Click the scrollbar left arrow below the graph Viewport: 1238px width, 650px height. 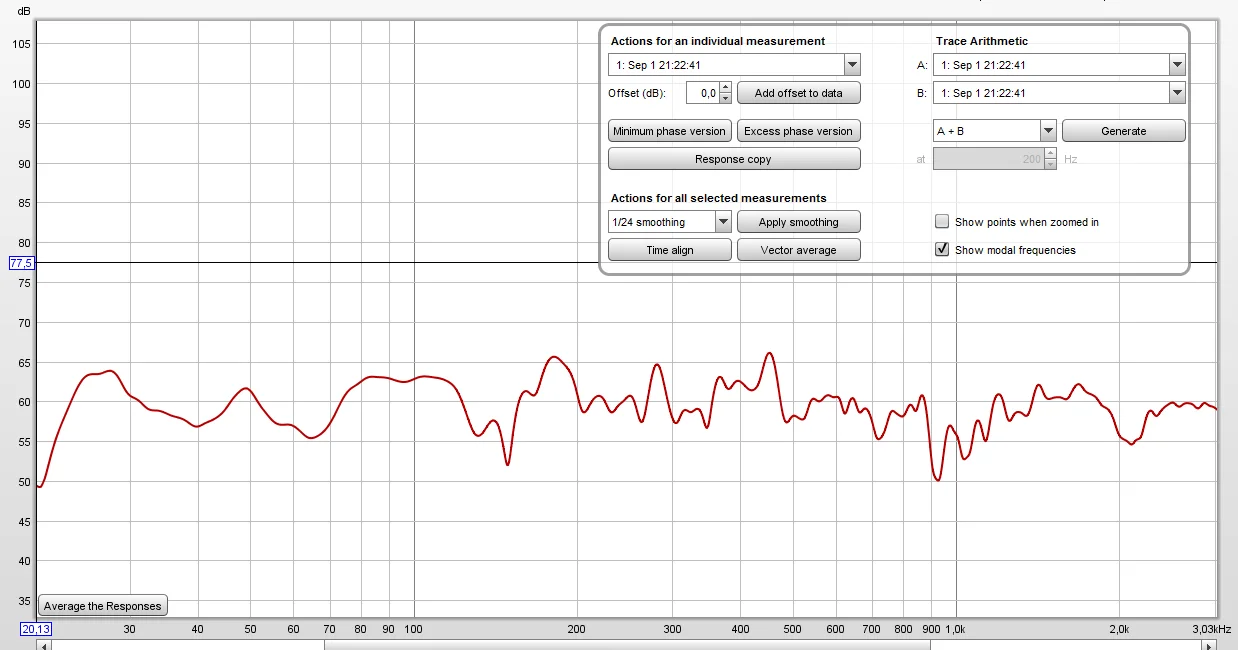click(x=43, y=644)
